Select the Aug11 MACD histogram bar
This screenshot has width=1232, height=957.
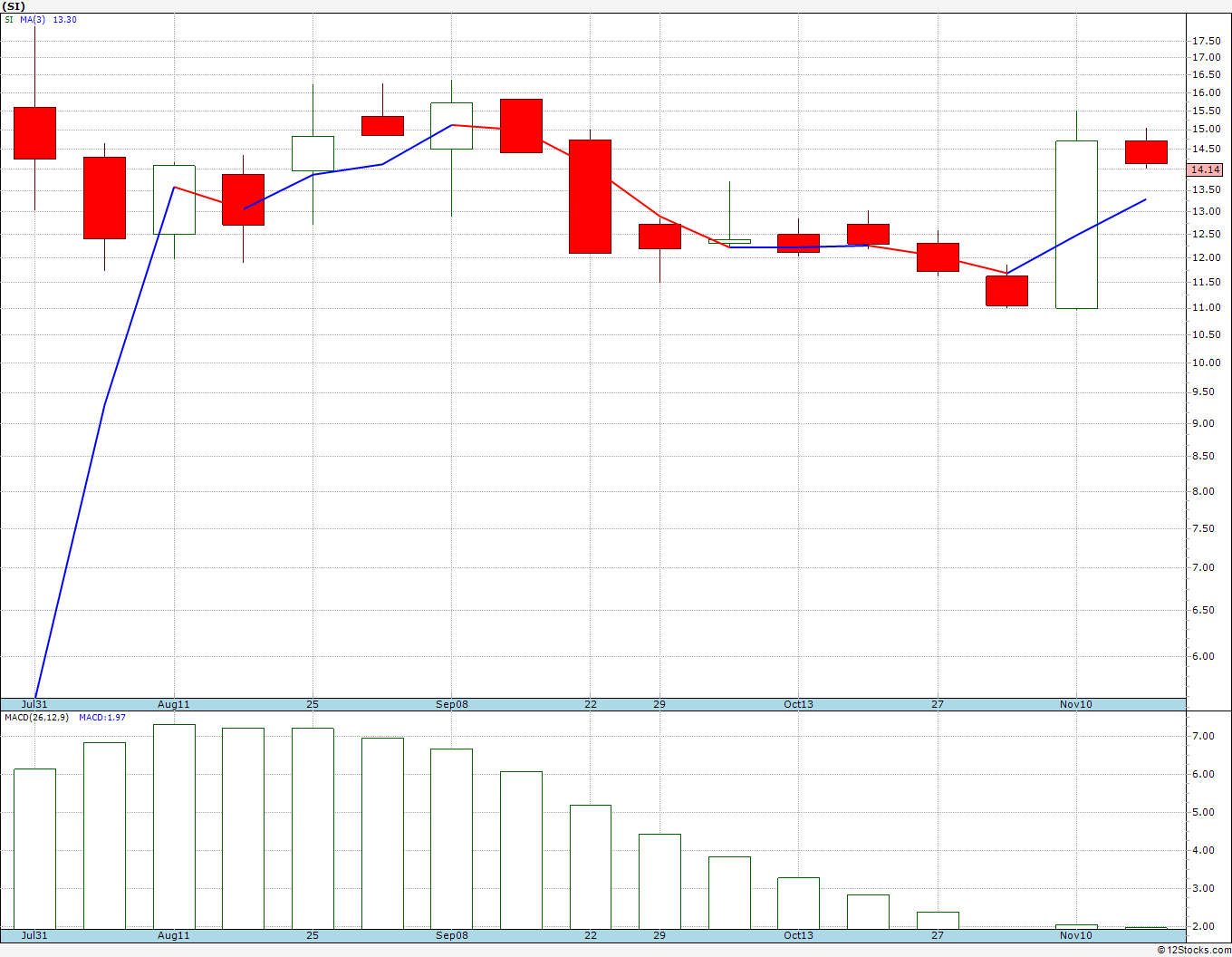click(x=174, y=826)
